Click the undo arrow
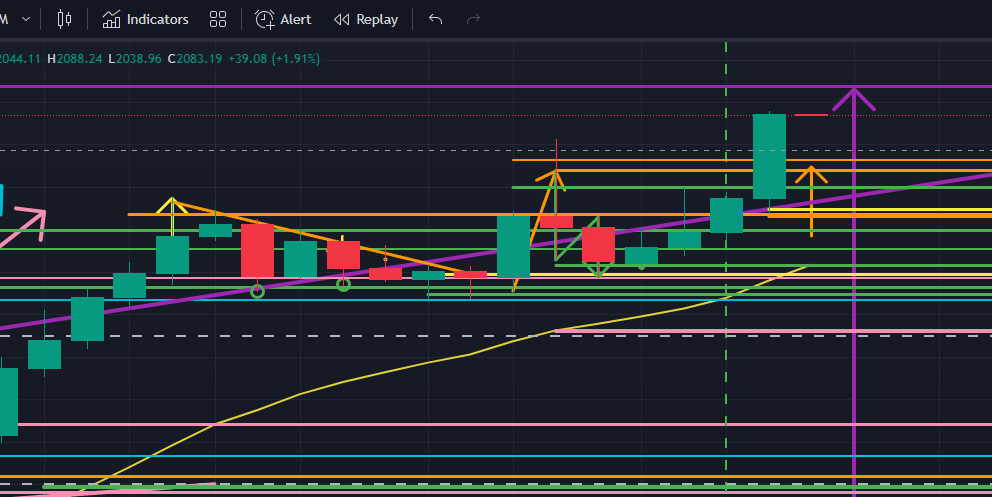The image size is (992, 497). point(435,19)
